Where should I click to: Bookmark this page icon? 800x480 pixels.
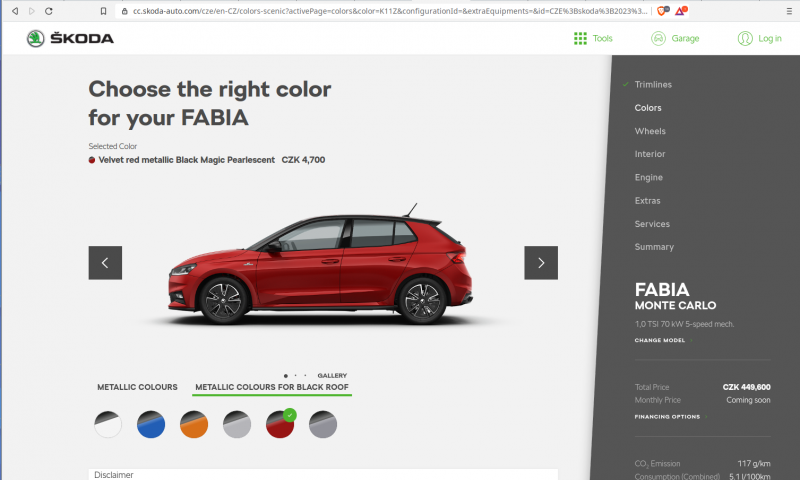click(103, 11)
